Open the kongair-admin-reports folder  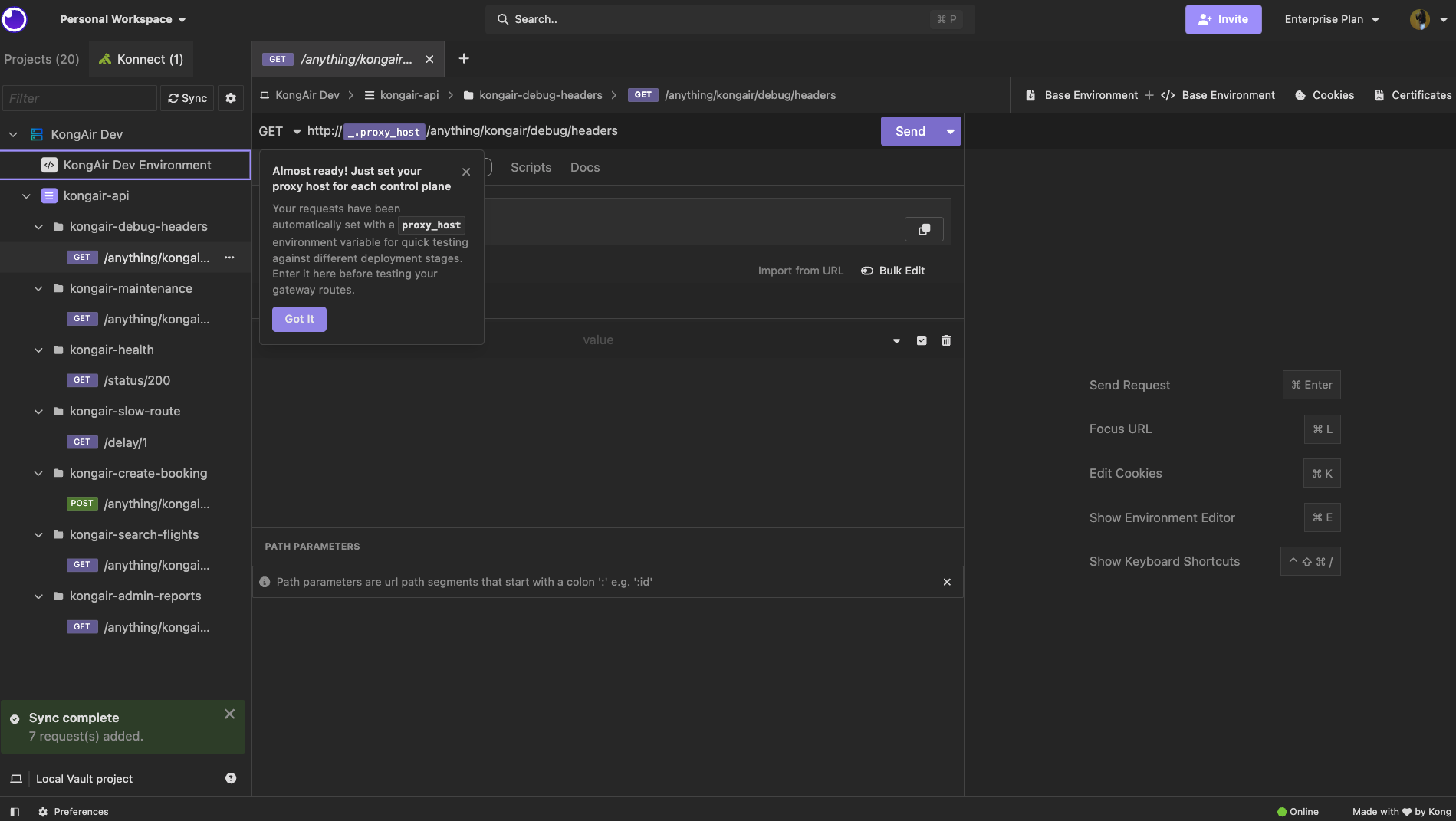tap(125, 596)
